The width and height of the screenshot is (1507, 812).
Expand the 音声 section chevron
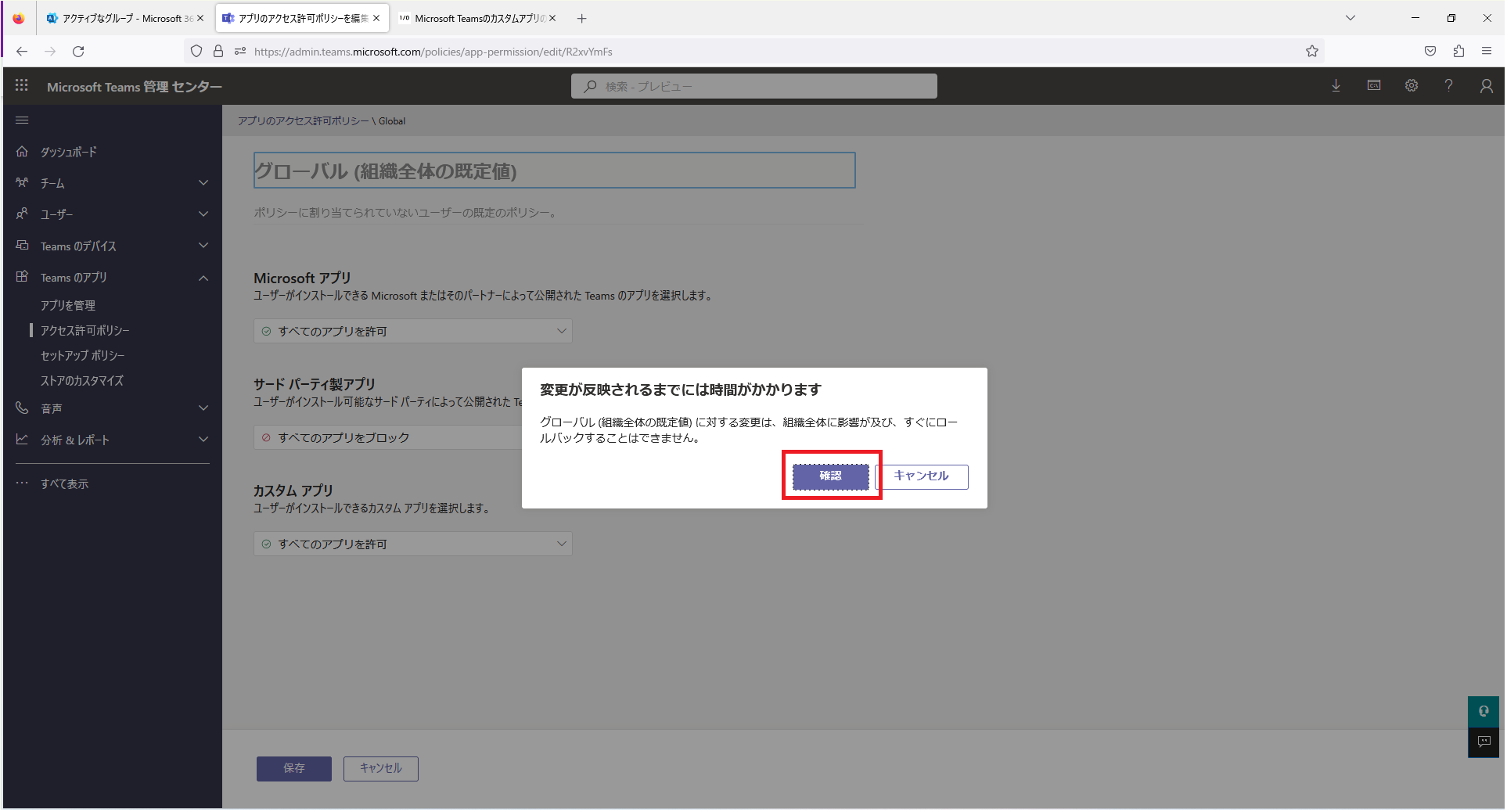(203, 408)
